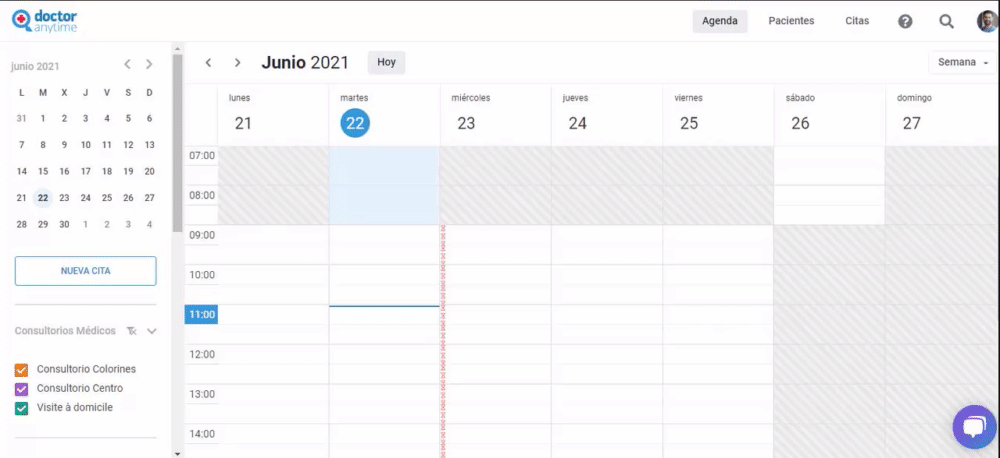Click the junio 2021 mini calendar title
The image size is (1000, 458).
(35, 66)
